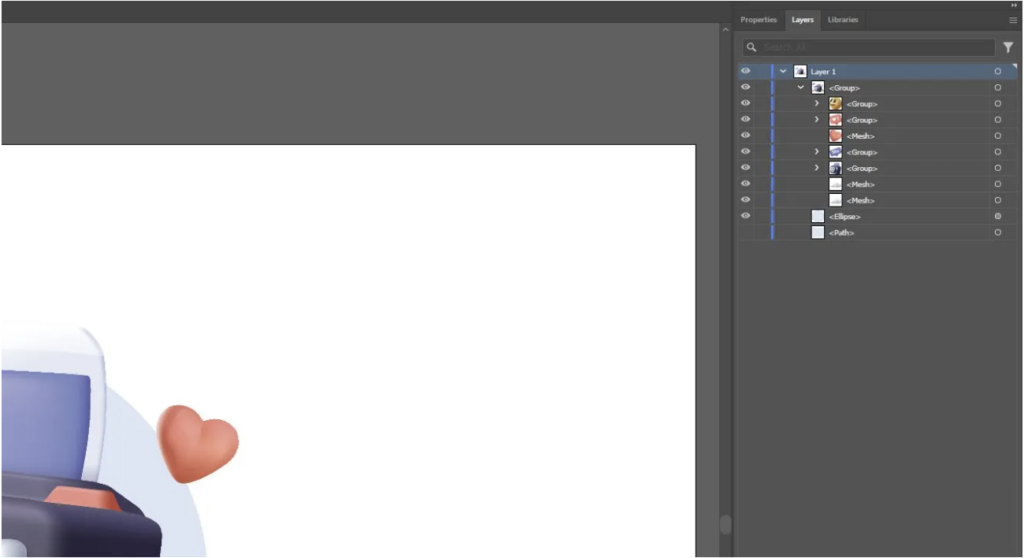Click the parent Group thumbnail under Layer 1

(x=818, y=88)
